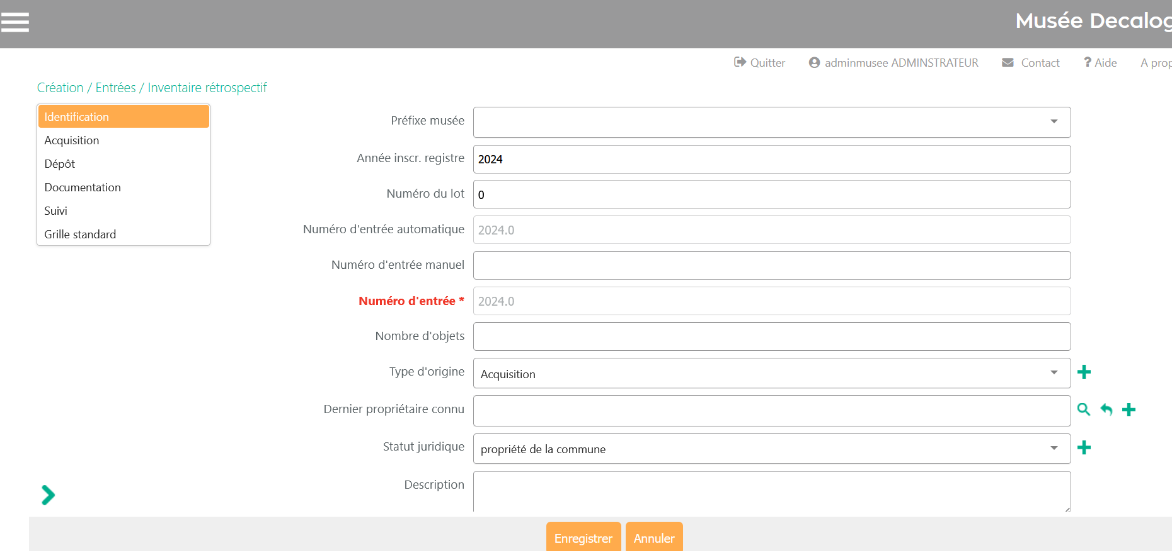This screenshot has width=1172, height=551.
Task: Click the green plus beside Statut juridique
Action: pyautogui.click(x=1083, y=447)
